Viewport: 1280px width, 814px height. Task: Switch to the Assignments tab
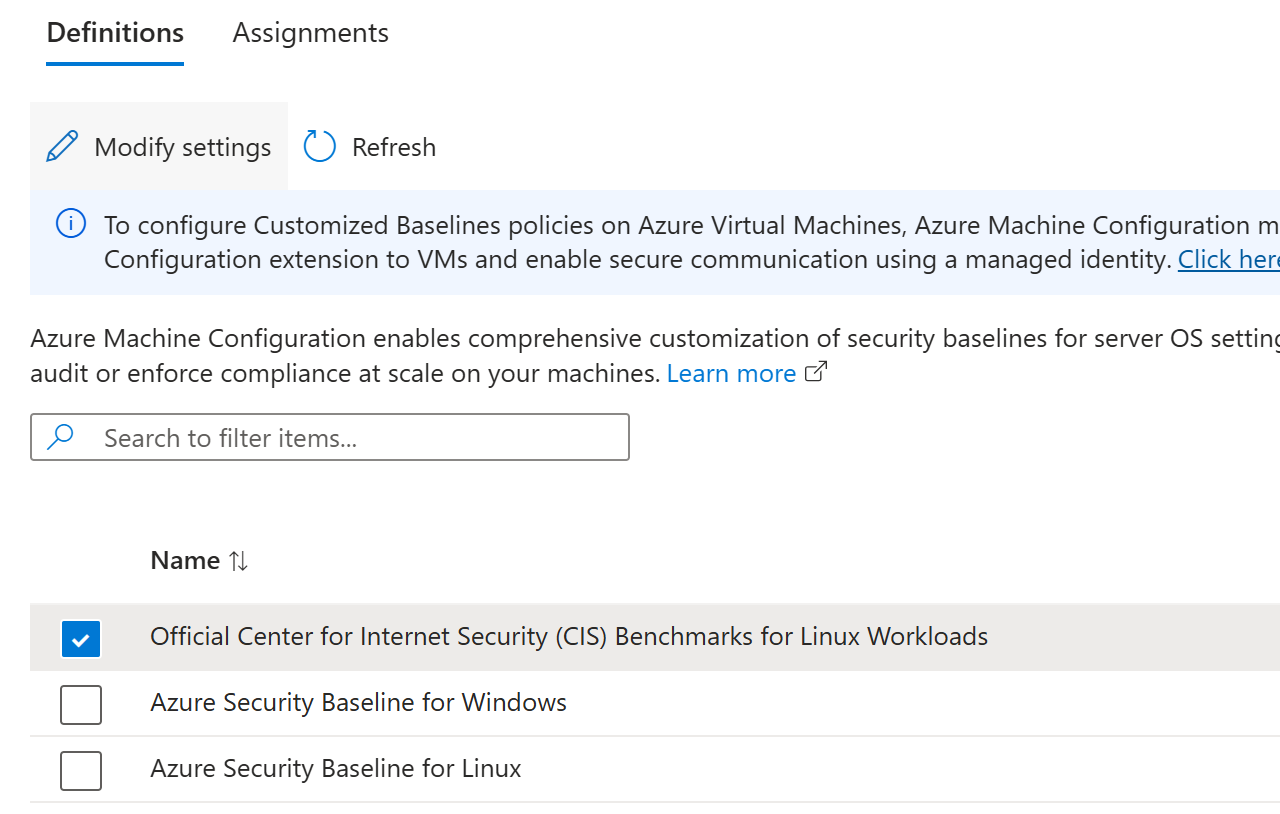310,32
